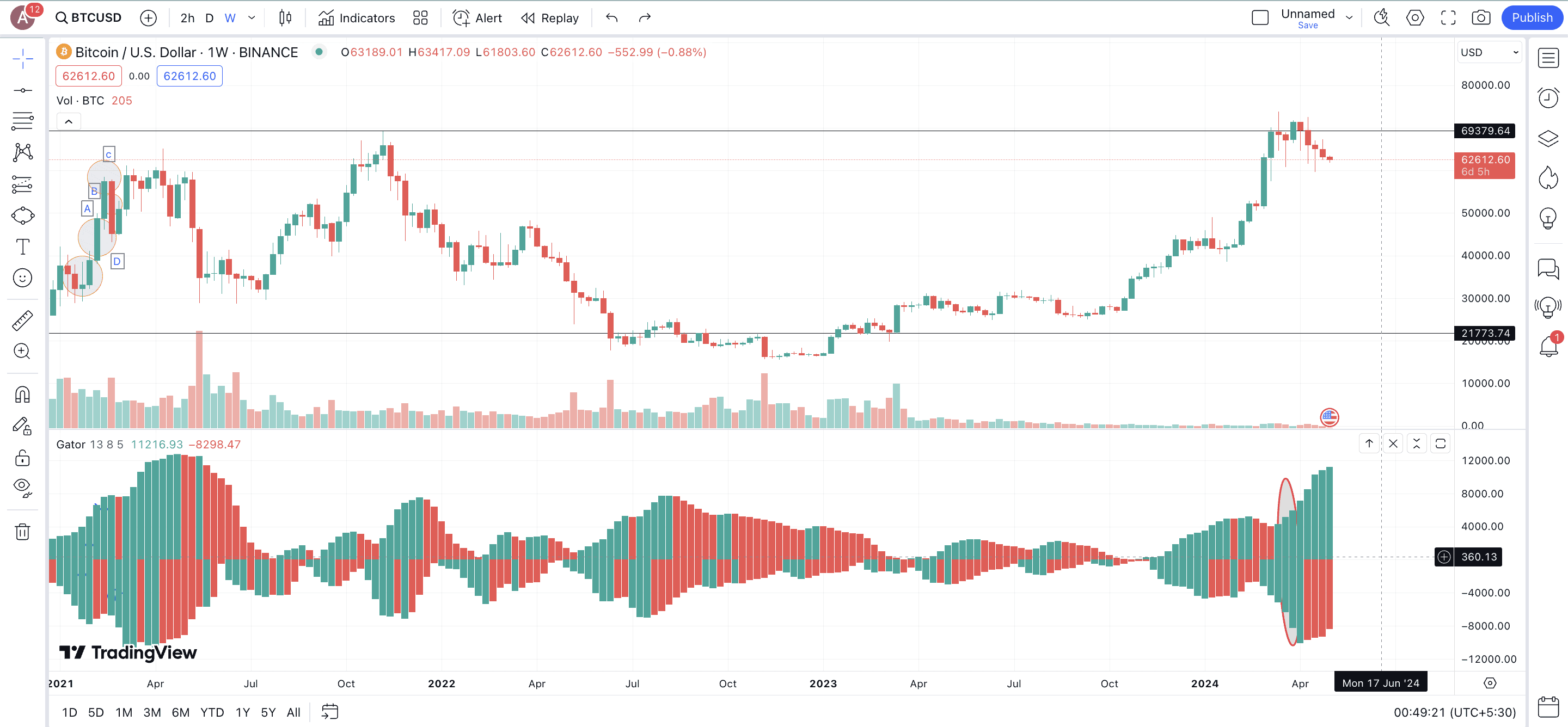Collapse the indicator legend chevron
This screenshot has height=727, width=1568.
pyautogui.click(x=69, y=122)
